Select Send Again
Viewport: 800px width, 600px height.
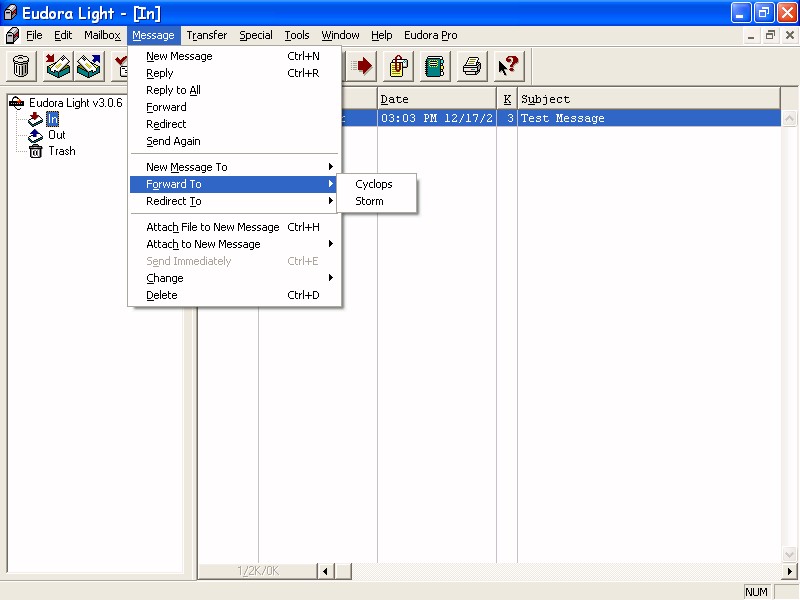234,141
